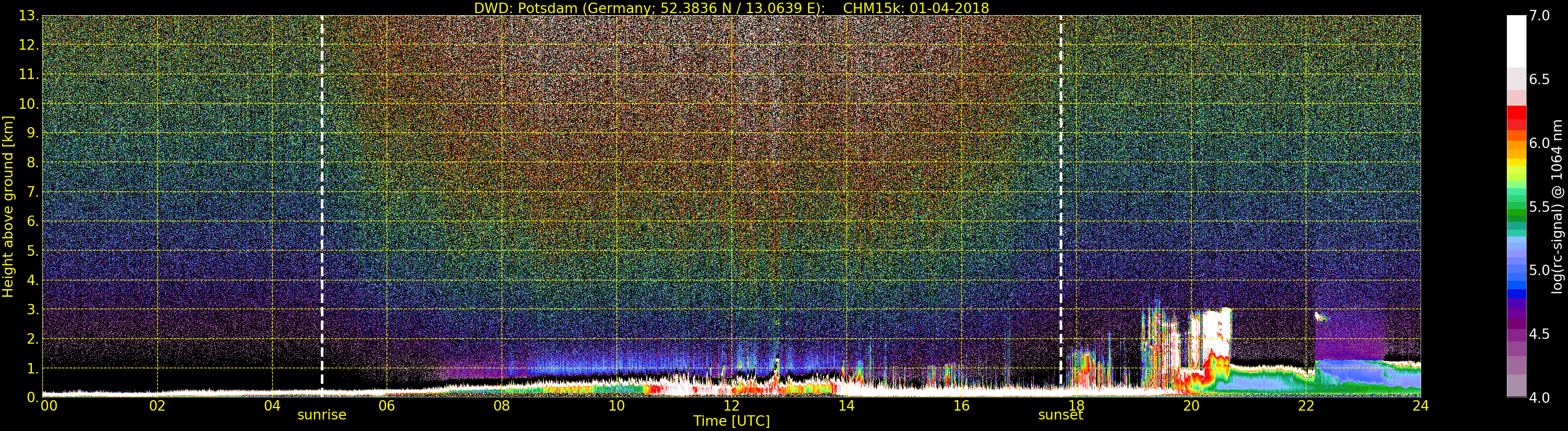Click the '6.5' colorbar tick label
The image size is (1568, 431).
click(x=1540, y=80)
